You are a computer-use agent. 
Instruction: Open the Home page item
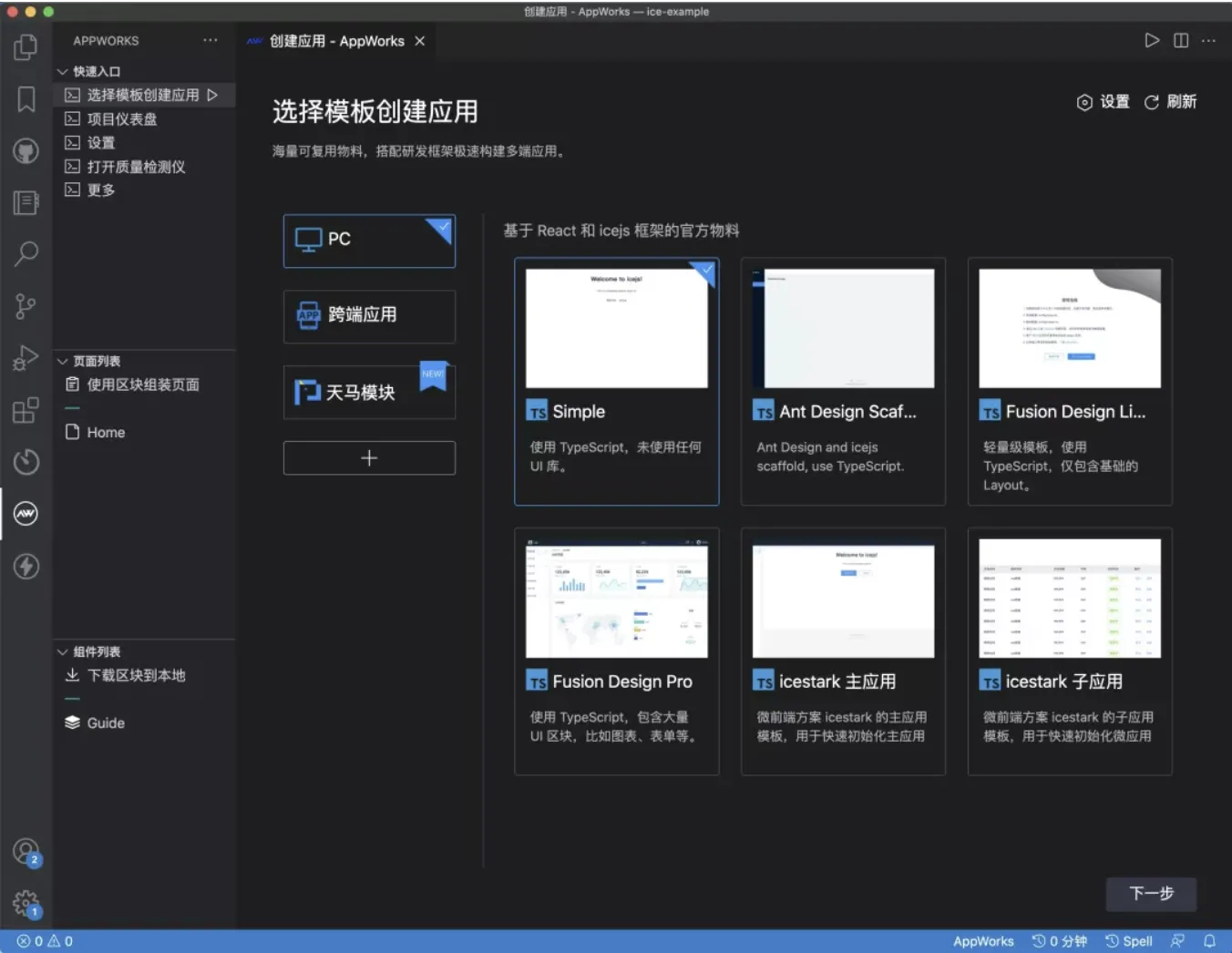106,432
